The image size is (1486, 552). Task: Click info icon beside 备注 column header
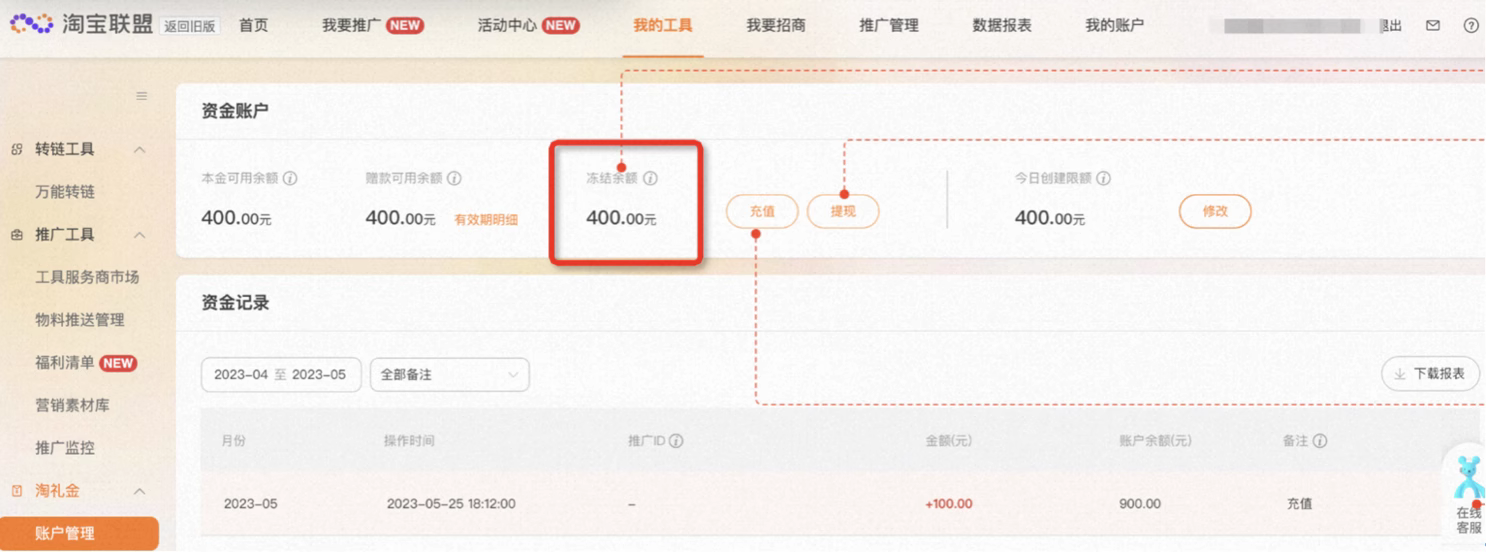[x=1320, y=441]
